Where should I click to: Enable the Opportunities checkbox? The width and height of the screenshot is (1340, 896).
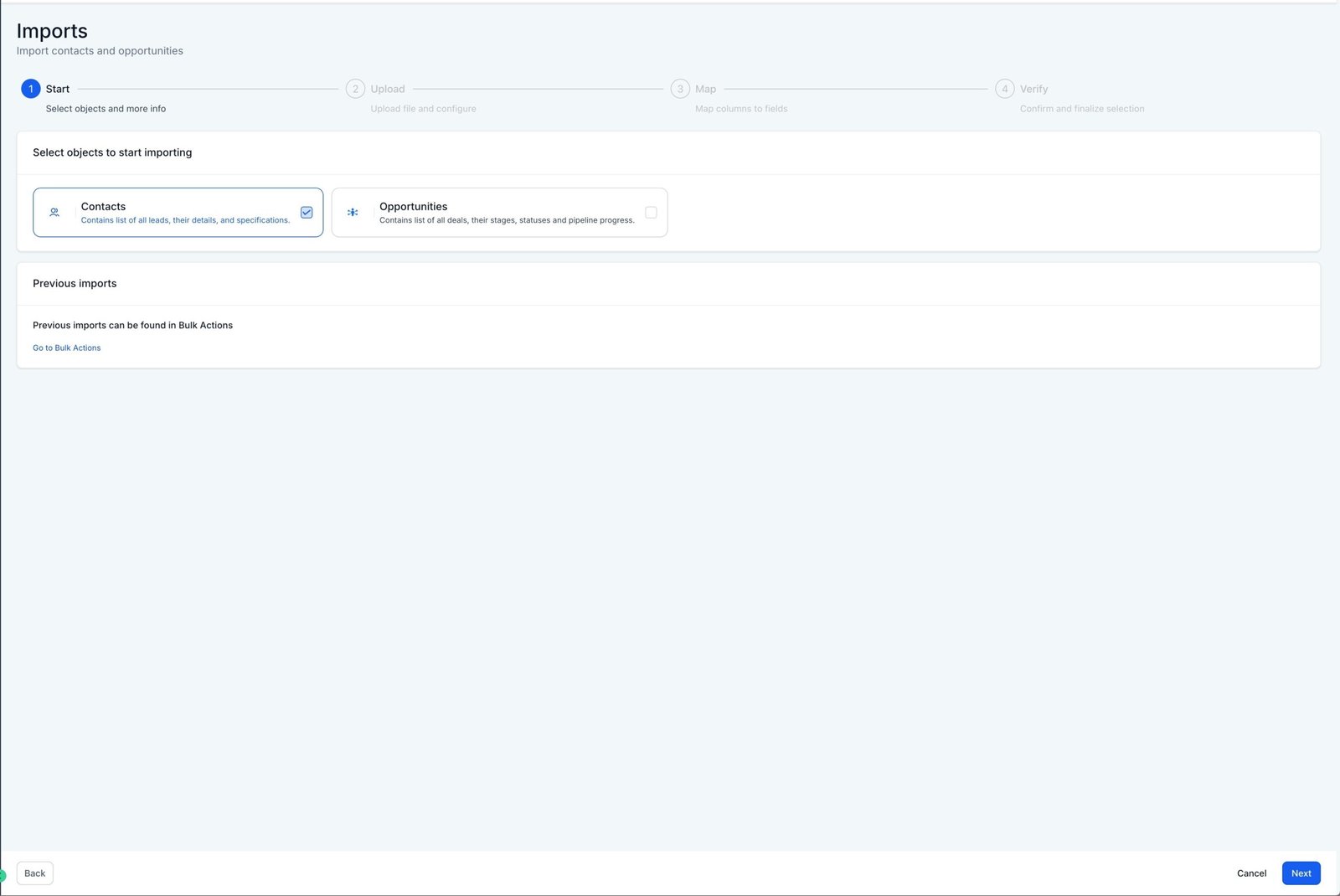[651, 213]
